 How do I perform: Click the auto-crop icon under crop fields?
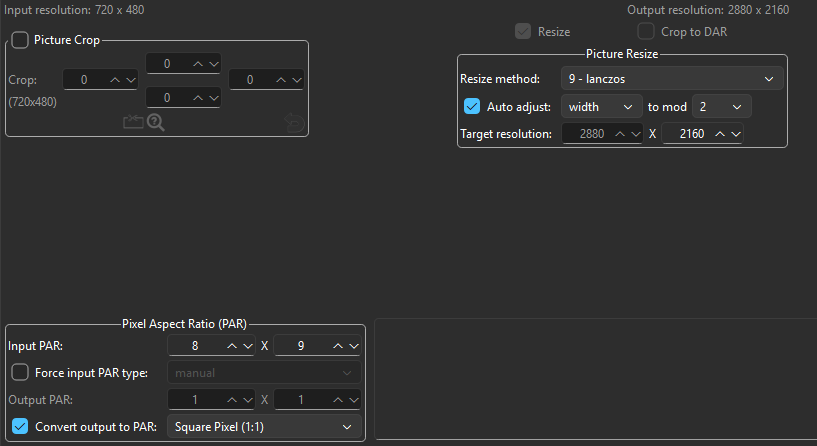(x=134, y=122)
